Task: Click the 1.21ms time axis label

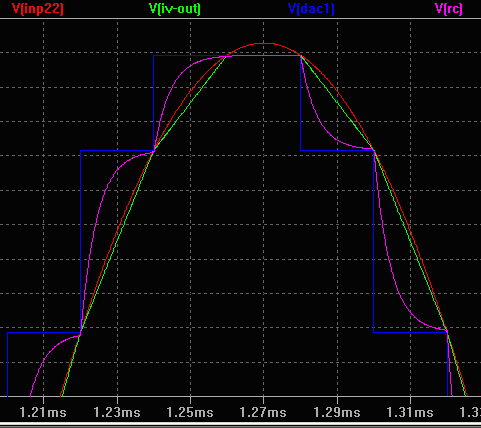Action: tap(43, 413)
